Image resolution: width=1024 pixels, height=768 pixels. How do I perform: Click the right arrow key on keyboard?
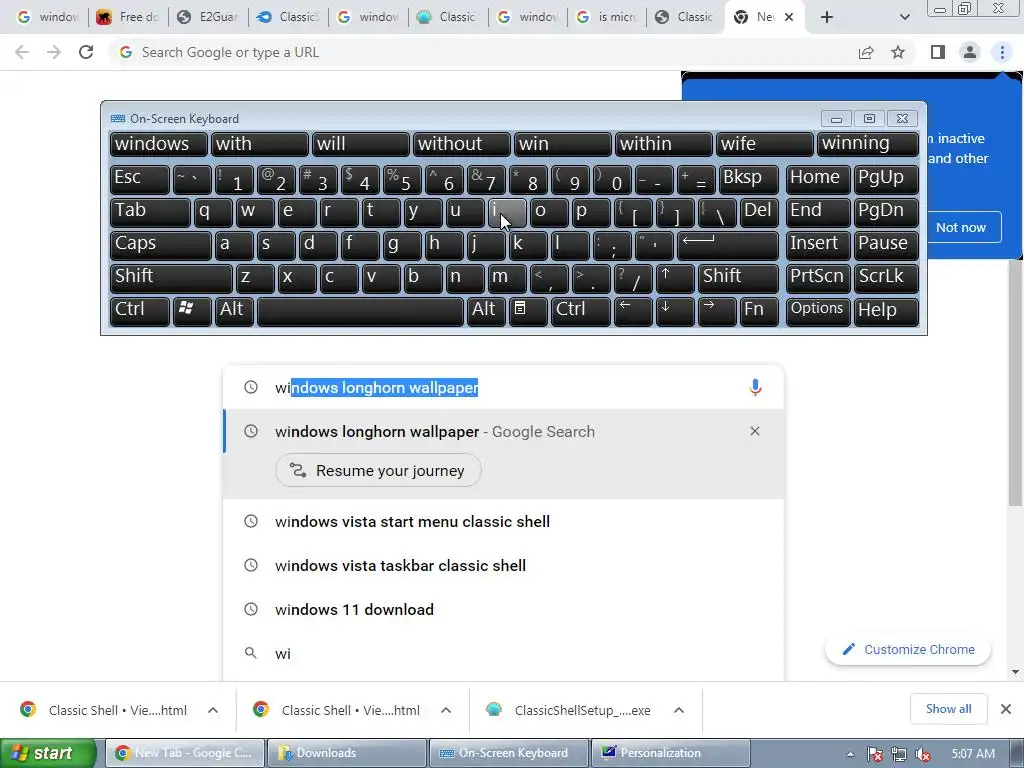(x=716, y=310)
